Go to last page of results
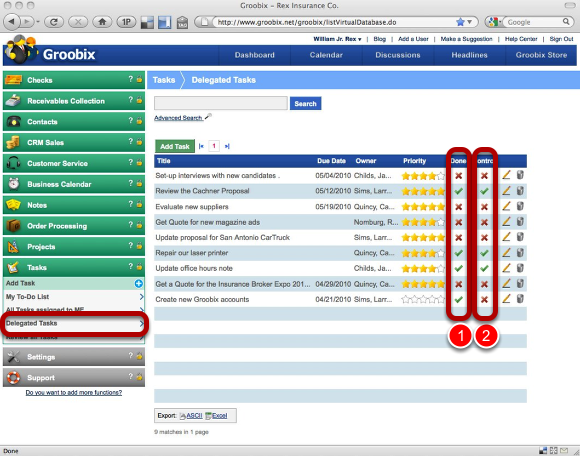The height and width of the screenshot is (456, 580). [x=227, y=146]
